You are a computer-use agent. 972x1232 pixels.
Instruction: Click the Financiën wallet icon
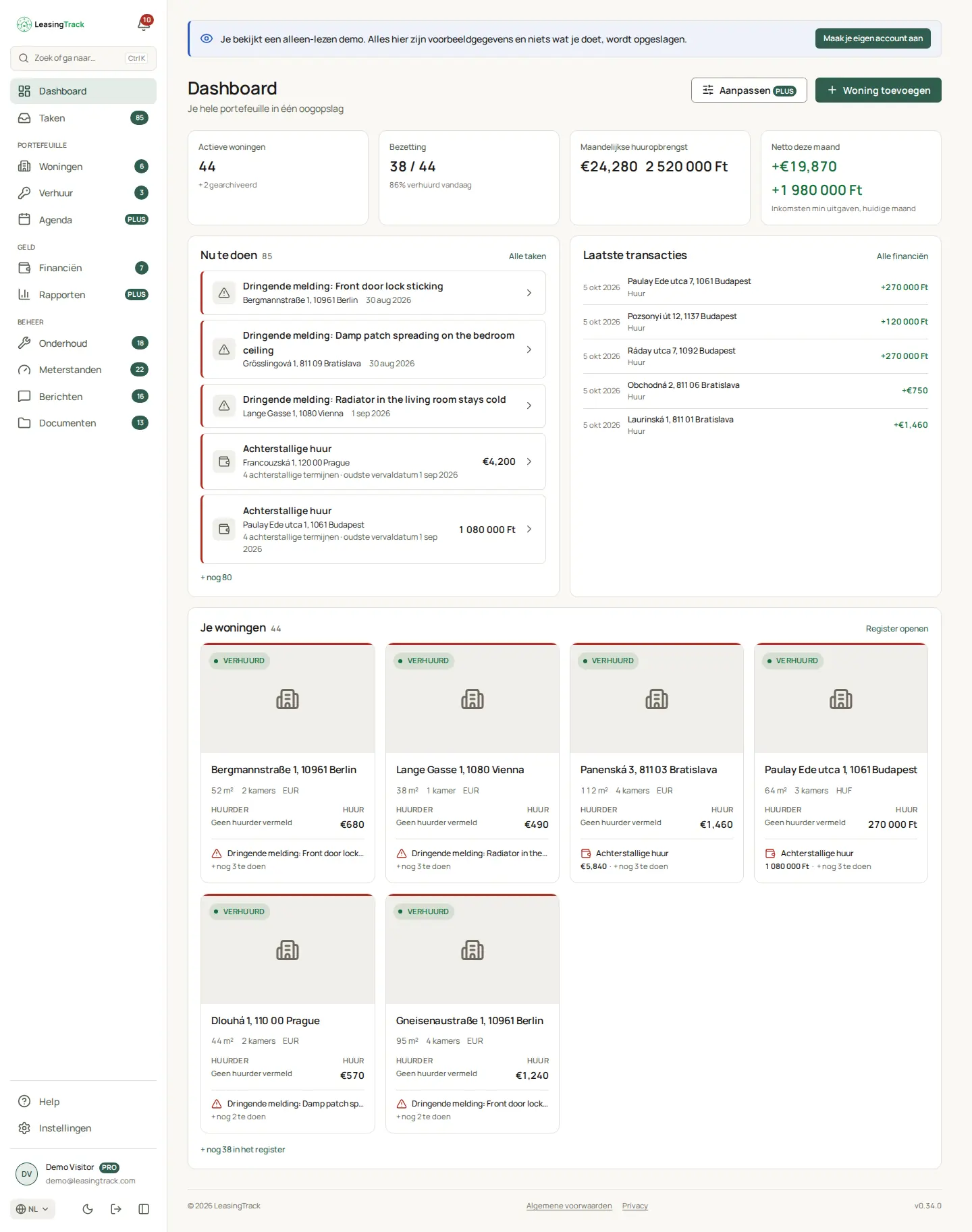(24, 268)
